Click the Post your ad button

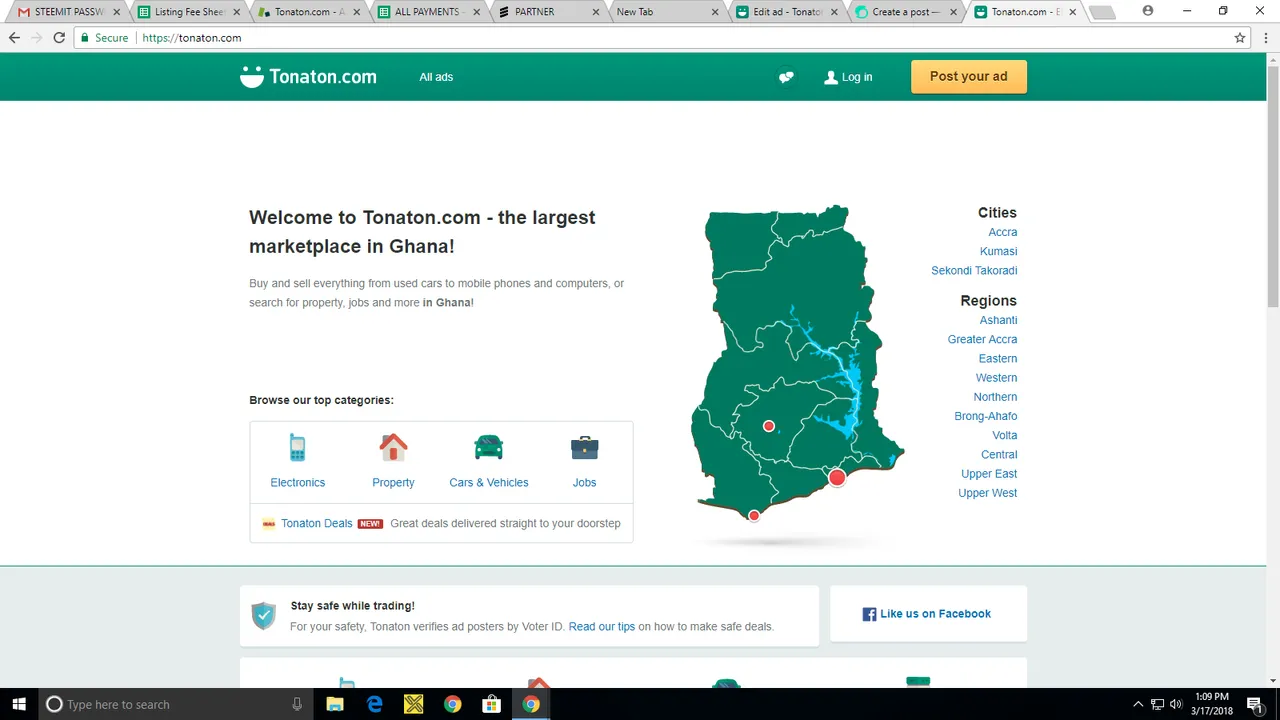point(968,77)
